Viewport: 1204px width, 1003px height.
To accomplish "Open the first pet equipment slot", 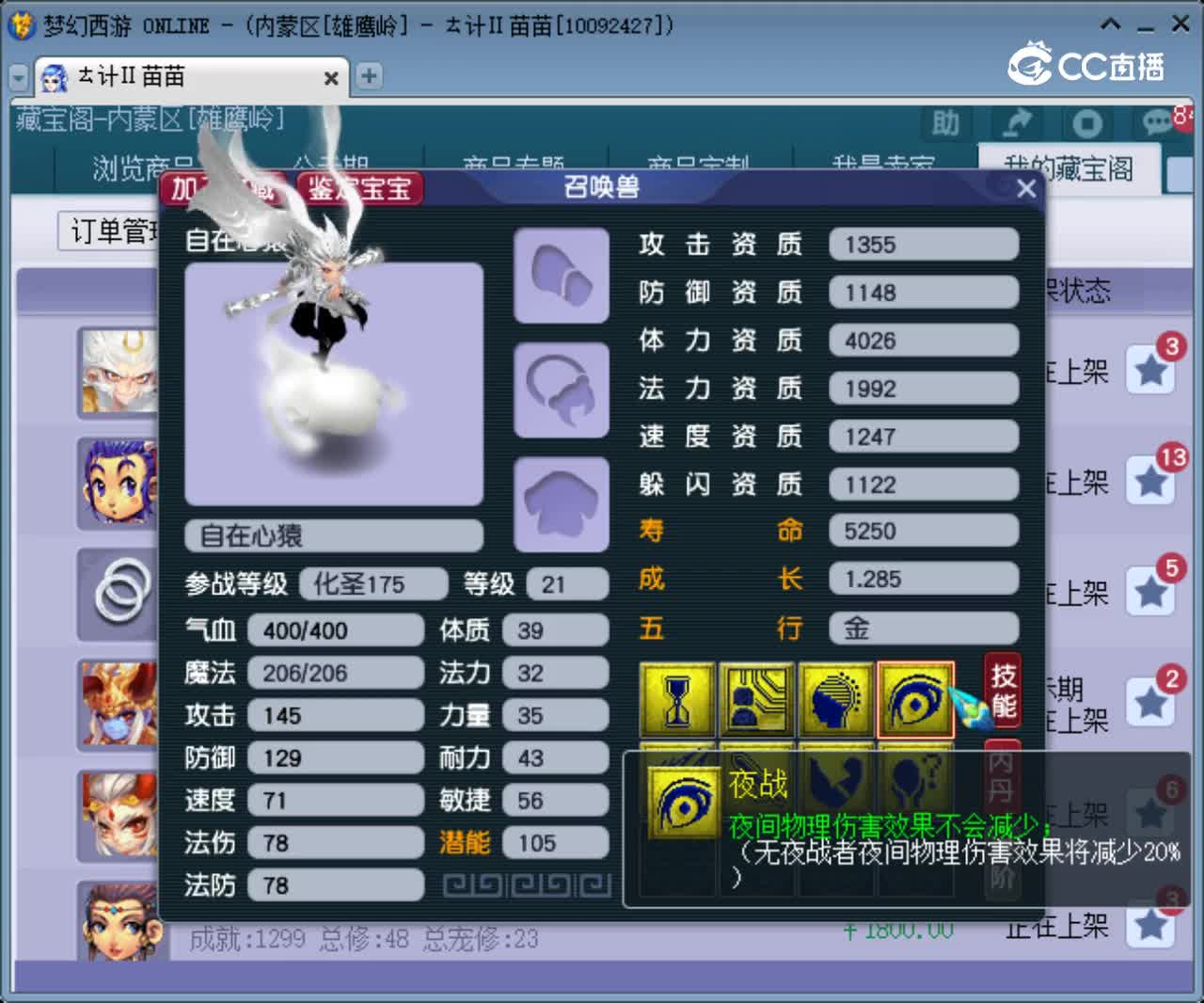I will point(562,276).
